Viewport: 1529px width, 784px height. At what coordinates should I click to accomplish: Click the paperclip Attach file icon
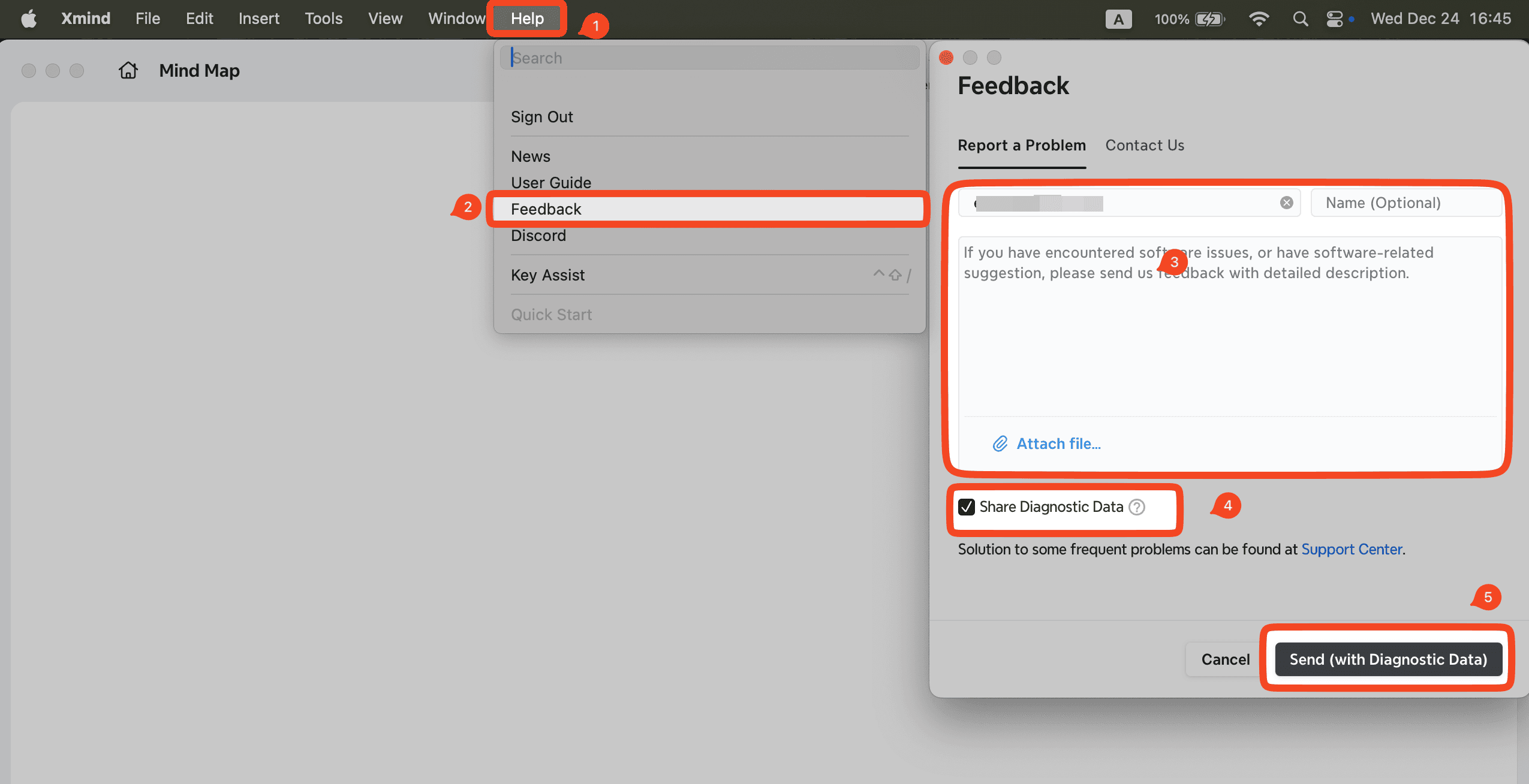pos(1000,444)
